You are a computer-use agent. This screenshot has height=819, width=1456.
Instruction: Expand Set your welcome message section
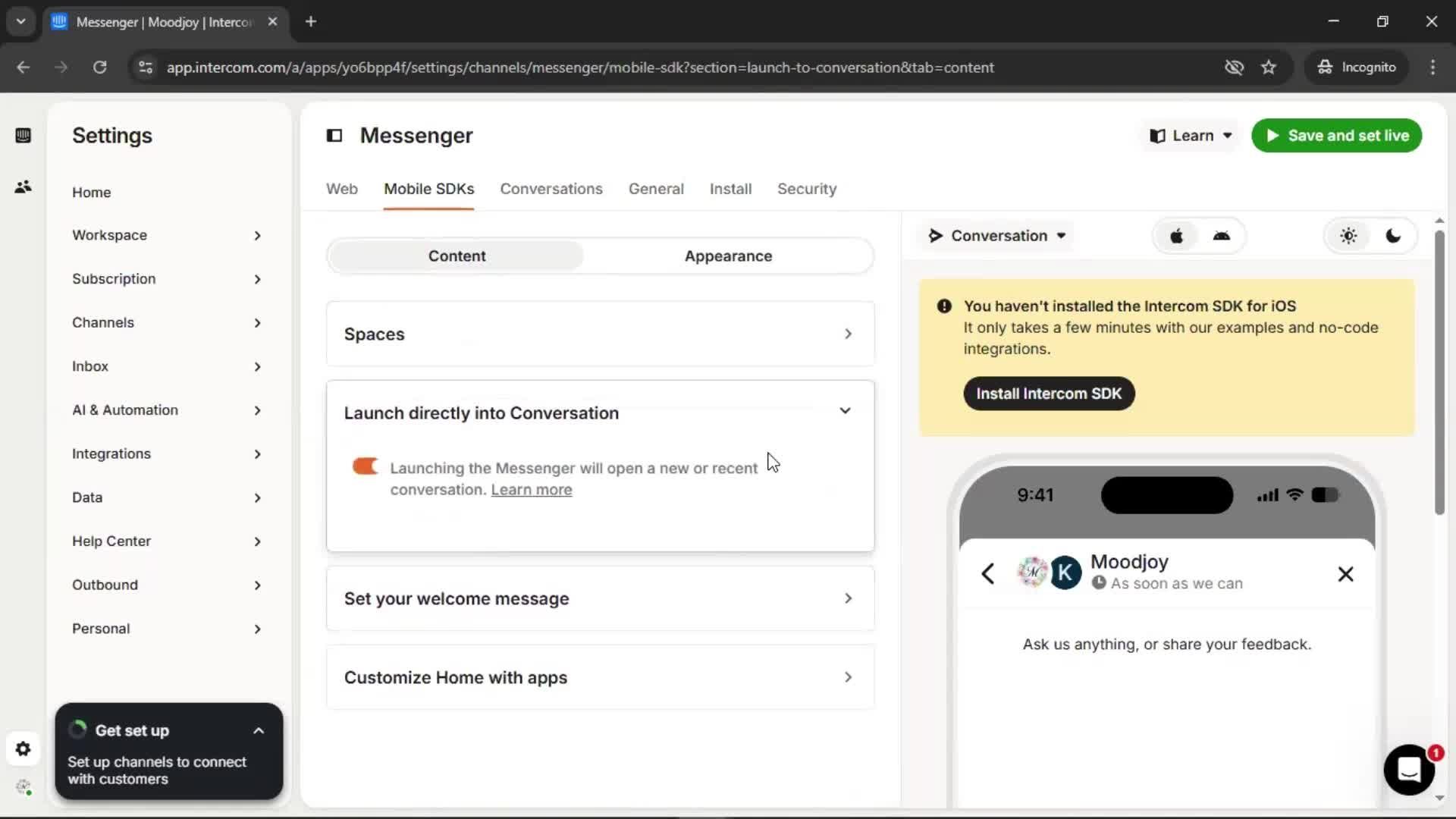coord(600,599)
